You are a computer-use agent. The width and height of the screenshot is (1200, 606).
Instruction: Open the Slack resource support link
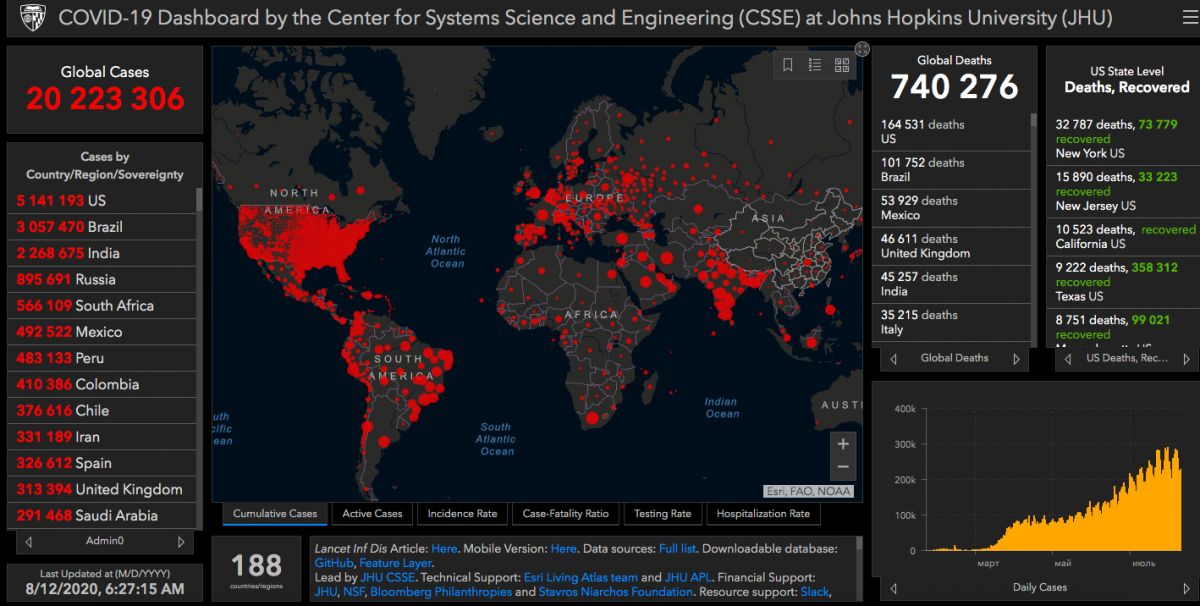pyautogui.click(x=815, y=592)
